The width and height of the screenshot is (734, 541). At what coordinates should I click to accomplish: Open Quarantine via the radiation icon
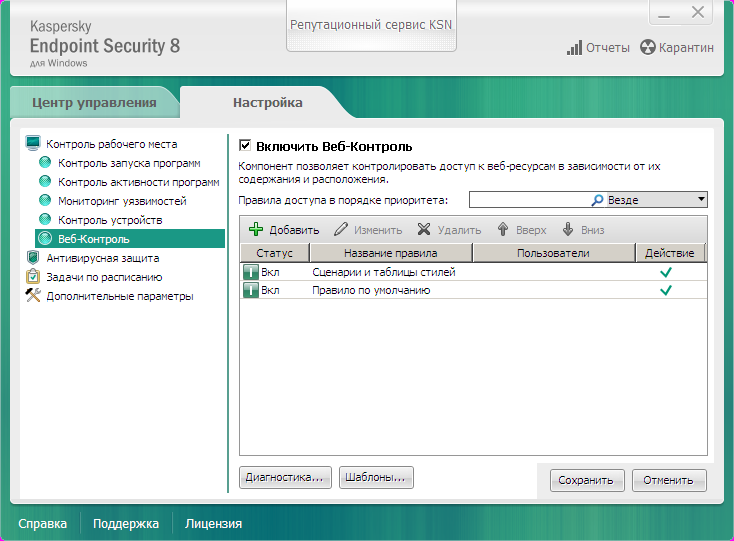(x=647, y=47)
